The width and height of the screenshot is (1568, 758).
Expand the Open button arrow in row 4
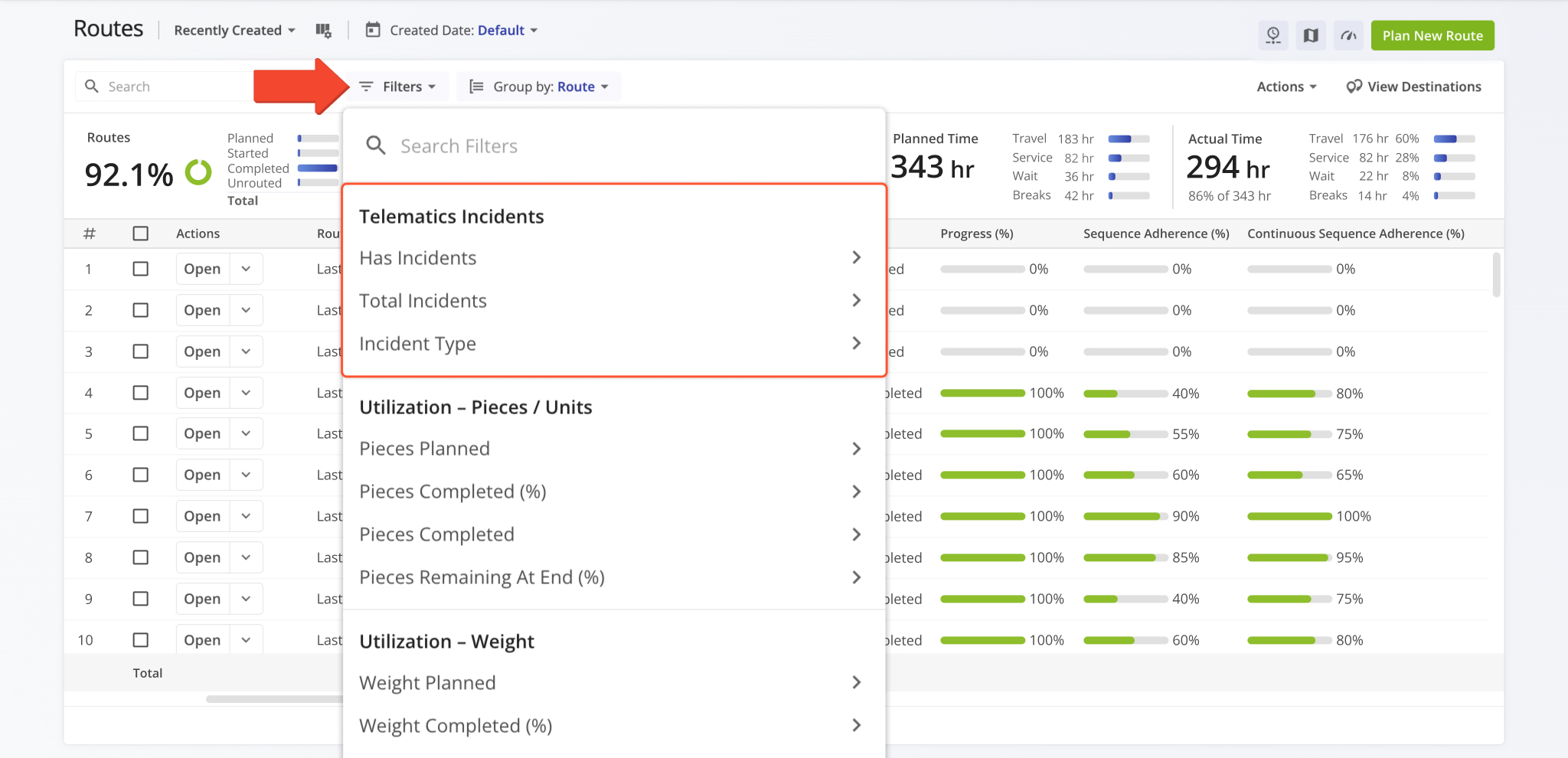(x=246, y=393)
